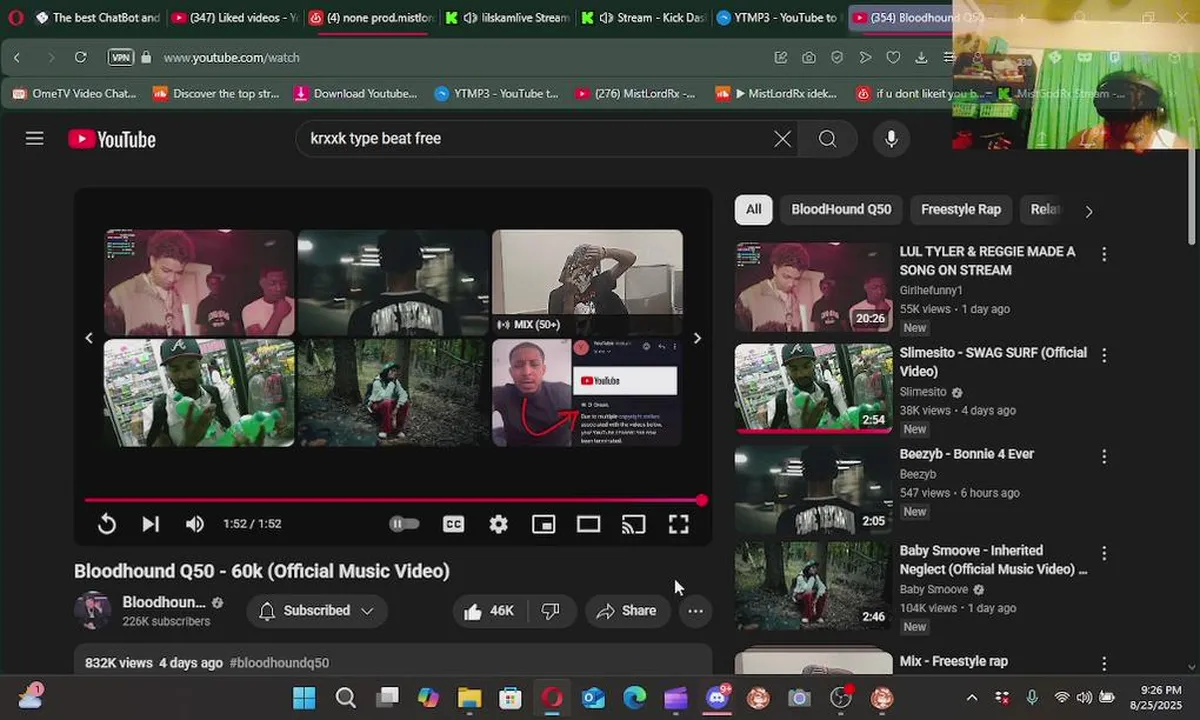Open Microsoft Edge from the taskbar
This screenshot has width=1200, height=720.
coord(635,698)
